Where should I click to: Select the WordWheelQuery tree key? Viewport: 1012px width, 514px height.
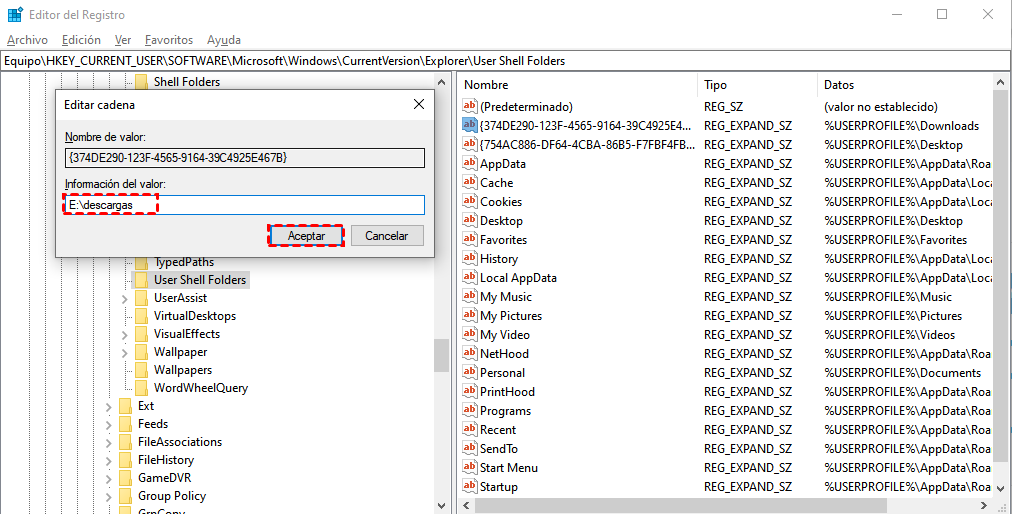click(201, 388)
